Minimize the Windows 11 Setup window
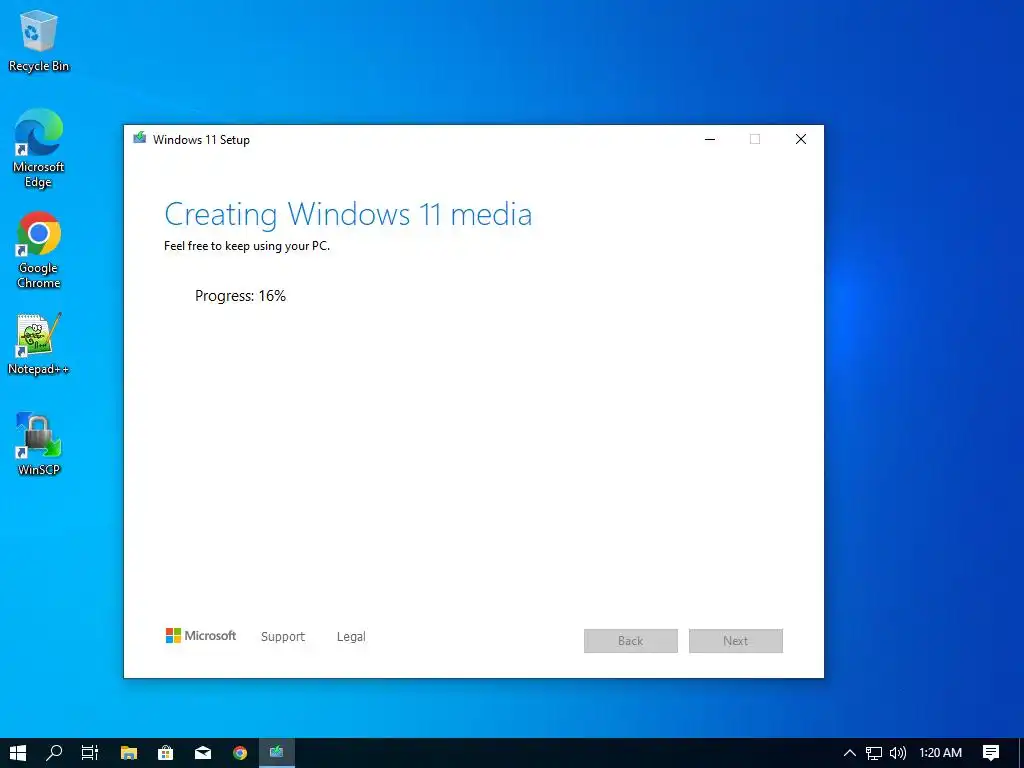The height and width of the screenshot is (768, 1024). [710, 139]
